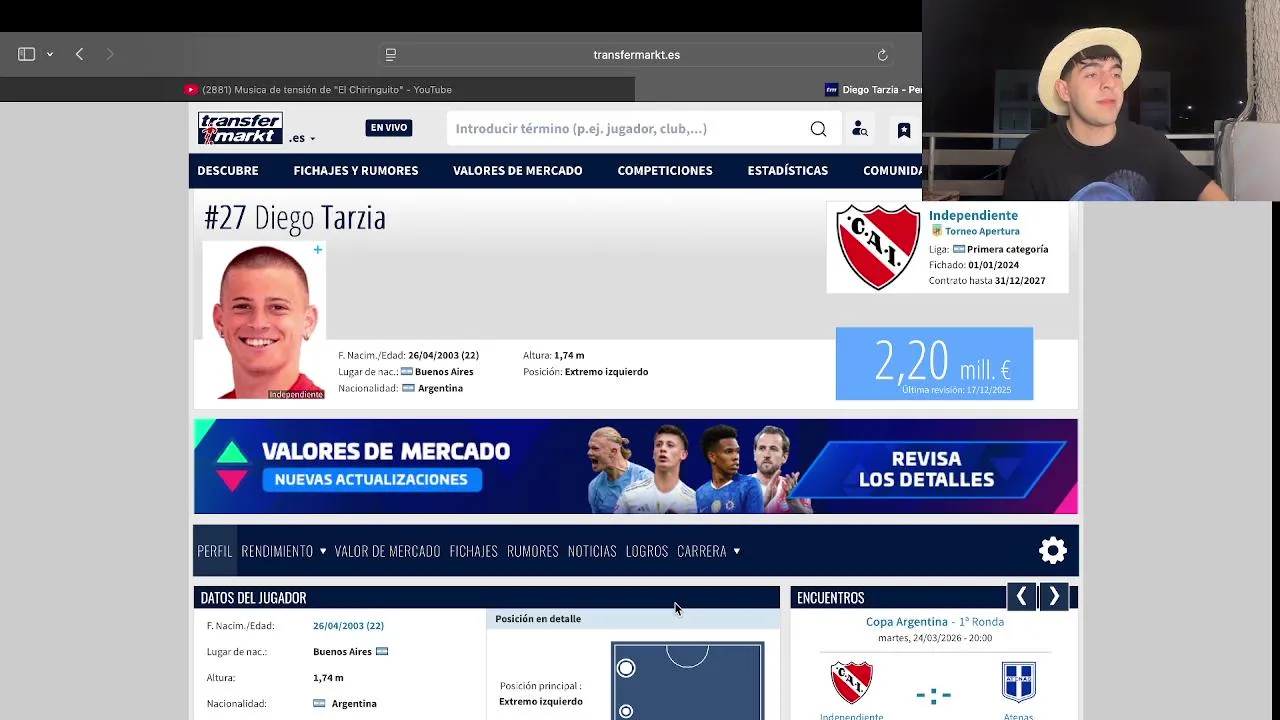This screenshot has height=720, width=1280.
Task: Click Contrato hasta 31/12/2027 text
Action: [x=987, y=281]
